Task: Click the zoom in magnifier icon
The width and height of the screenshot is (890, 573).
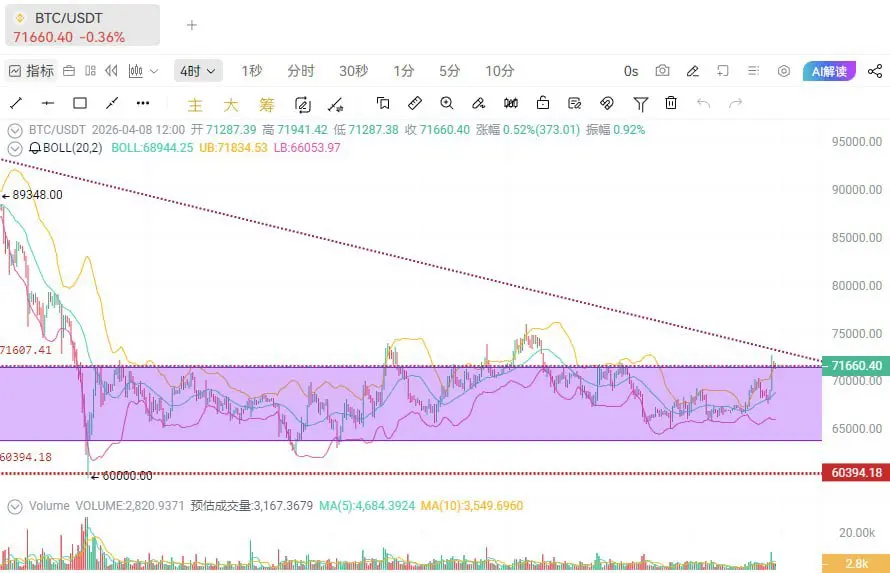Action: pos(447,103)
